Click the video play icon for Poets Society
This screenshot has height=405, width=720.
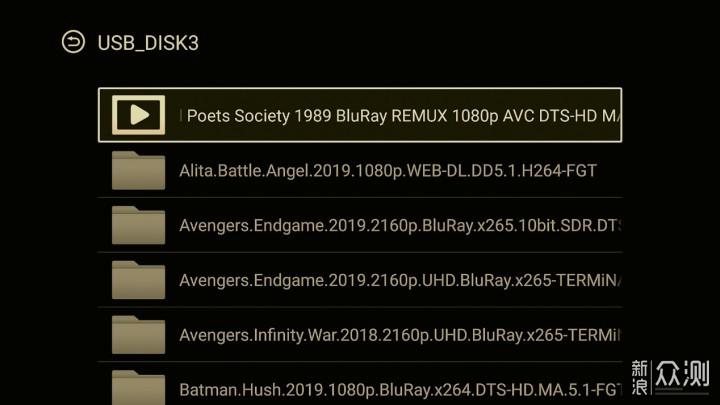[138, 115]
